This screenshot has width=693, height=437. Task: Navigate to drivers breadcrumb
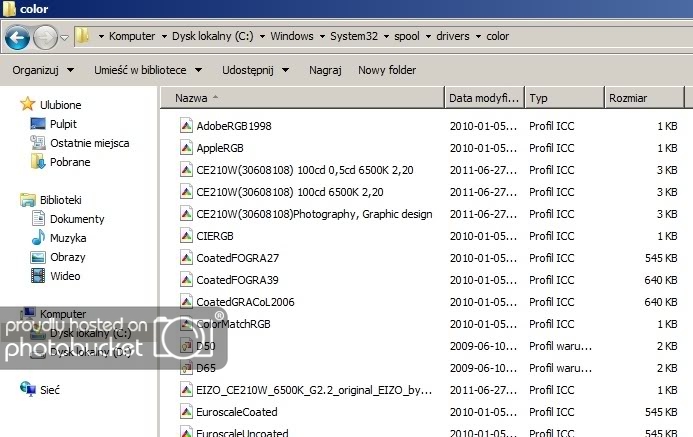click(x=453, y=36)
